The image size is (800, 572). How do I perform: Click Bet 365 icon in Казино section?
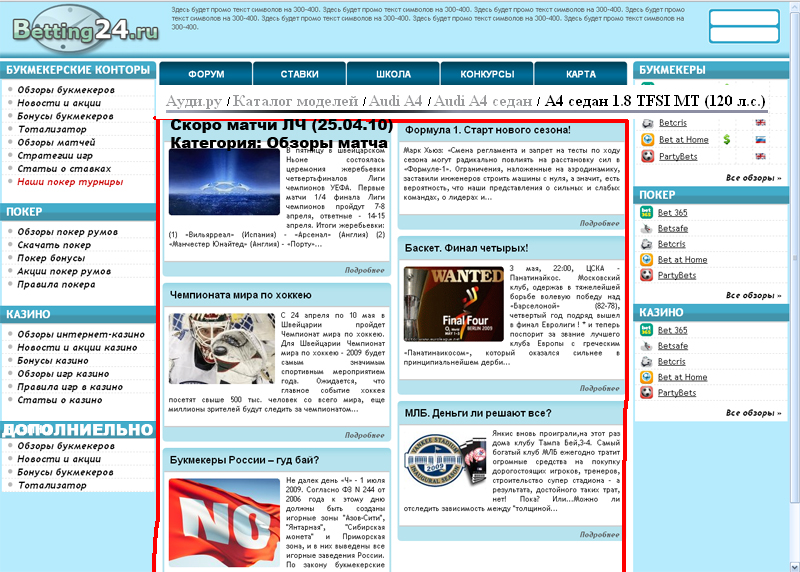pyautogui.click(x=646, y=330)
